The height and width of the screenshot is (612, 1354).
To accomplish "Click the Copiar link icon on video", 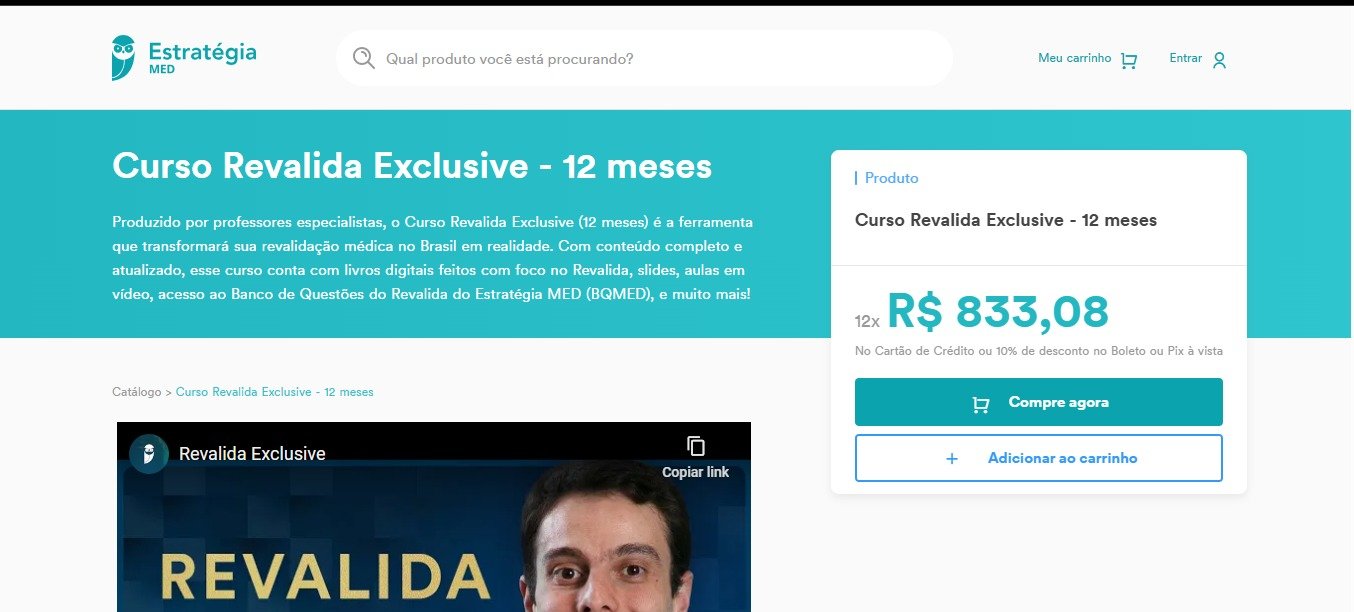I will point(696,446).
